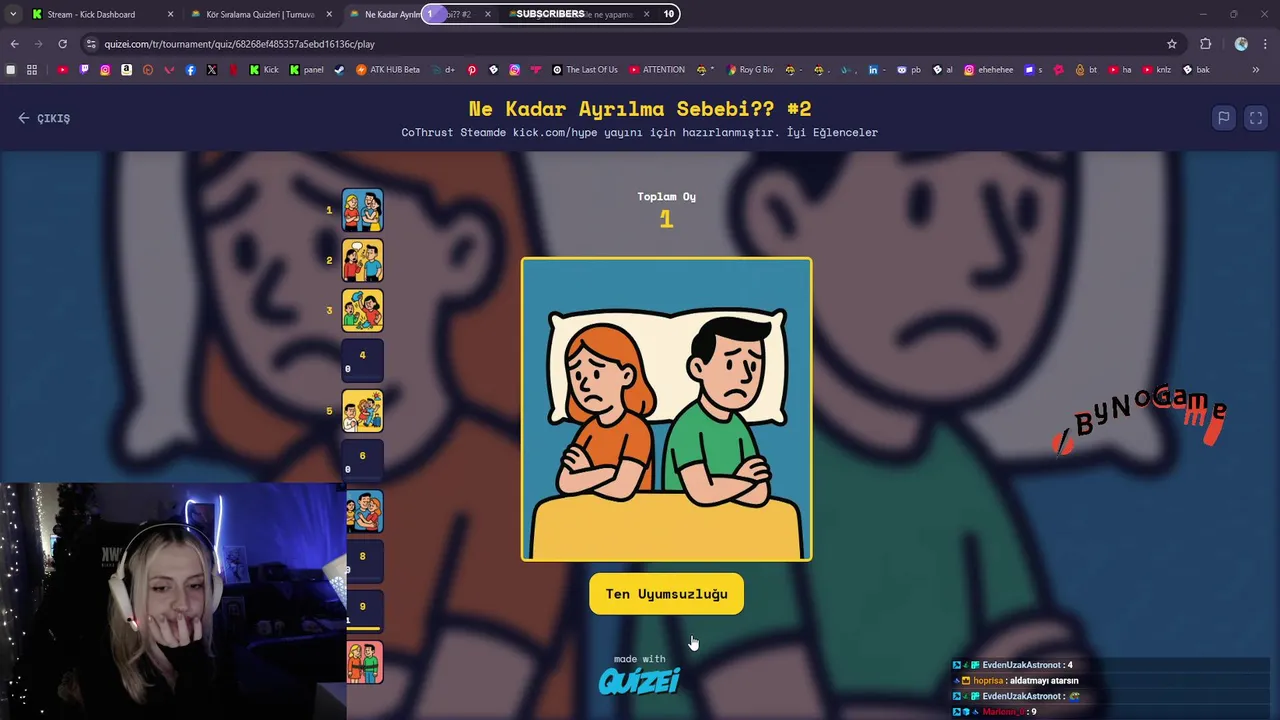Open the Chrome profile avatar
This screenshot has height=720, width=1280.
(x=1241, y=44)
